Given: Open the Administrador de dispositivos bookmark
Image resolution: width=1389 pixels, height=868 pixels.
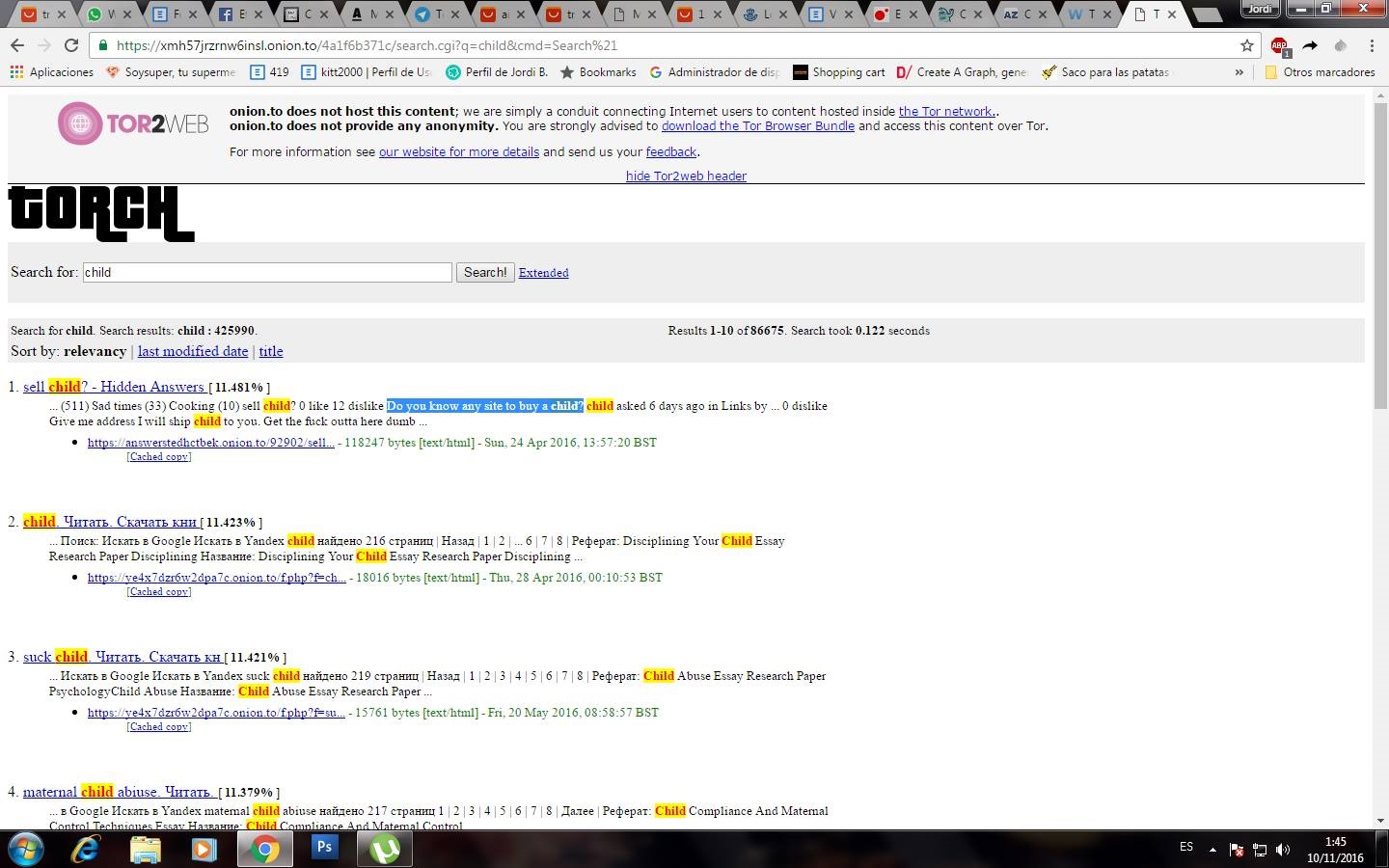Looking at the screenshot, I should (x=714, y=72).
